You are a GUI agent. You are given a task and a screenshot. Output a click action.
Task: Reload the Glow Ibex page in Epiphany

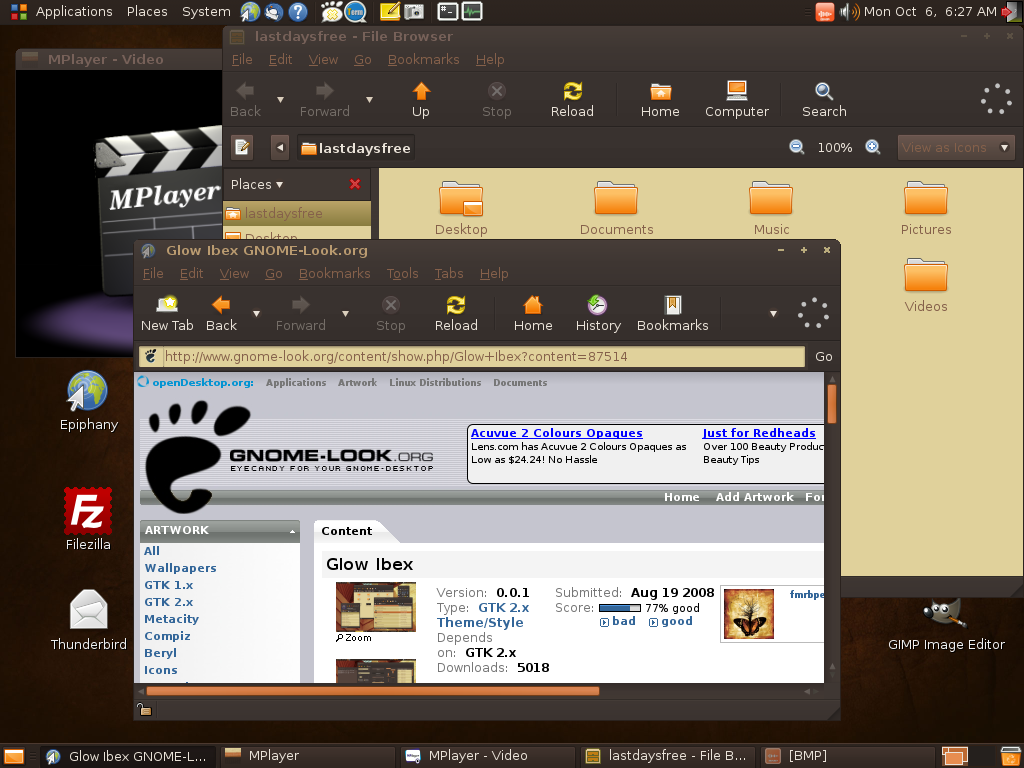456,313
